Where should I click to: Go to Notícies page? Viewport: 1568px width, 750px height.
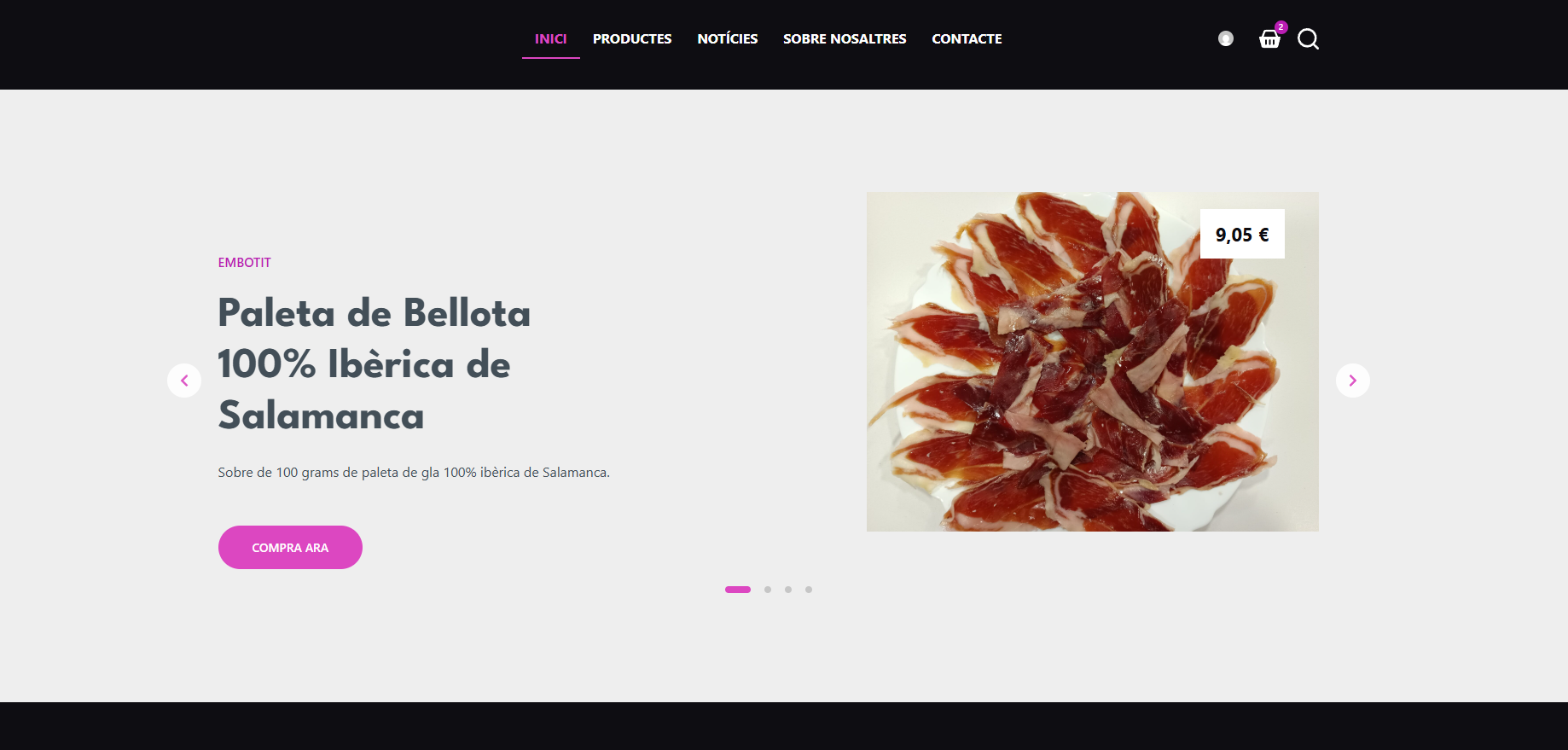[x=728, y=39]
